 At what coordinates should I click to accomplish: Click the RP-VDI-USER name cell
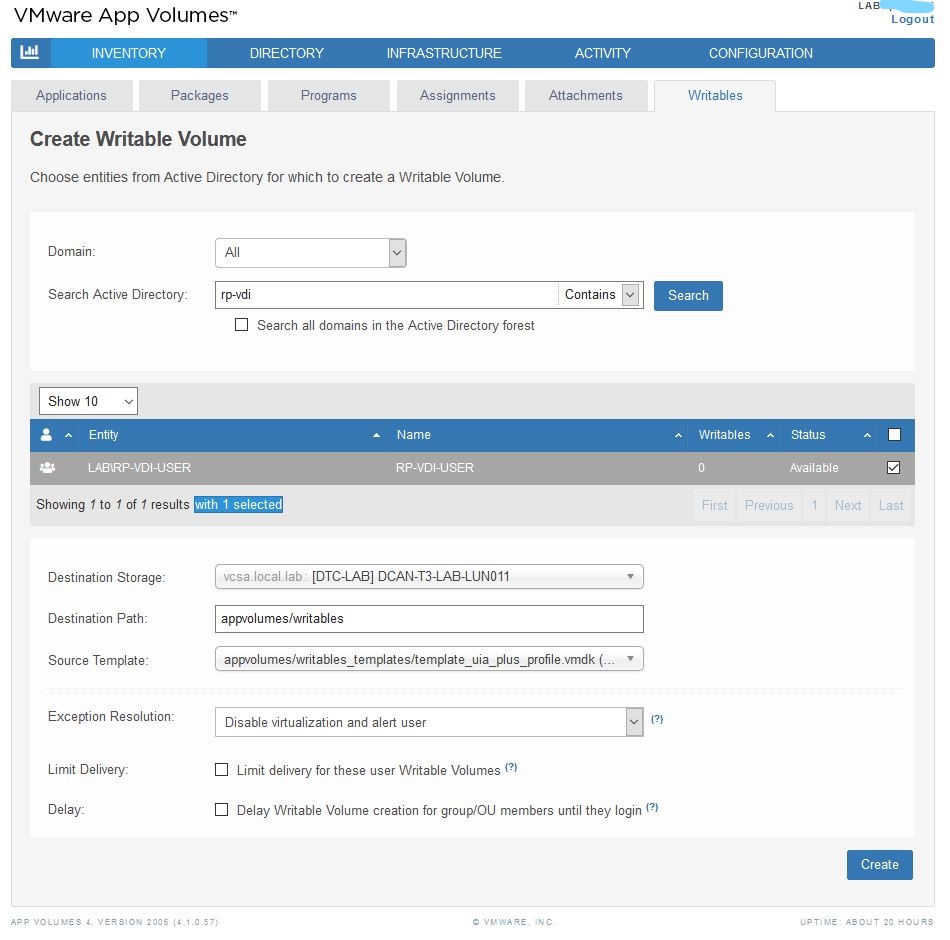(x=434, y=467)
